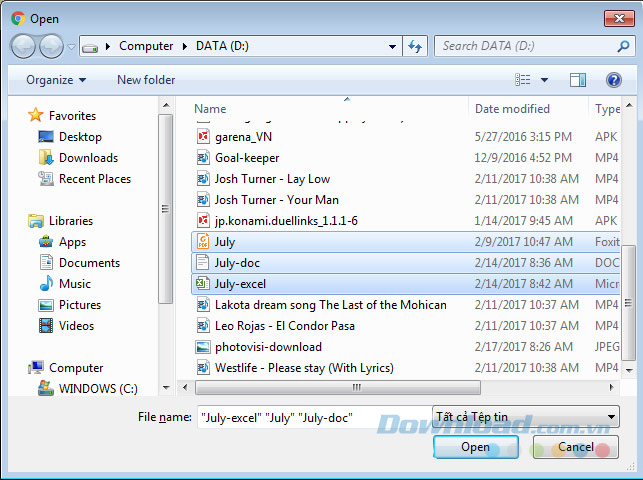The image size is (643, 480).
Task: Select Computer in the address breadcrumb
Action: click(146, 46)
